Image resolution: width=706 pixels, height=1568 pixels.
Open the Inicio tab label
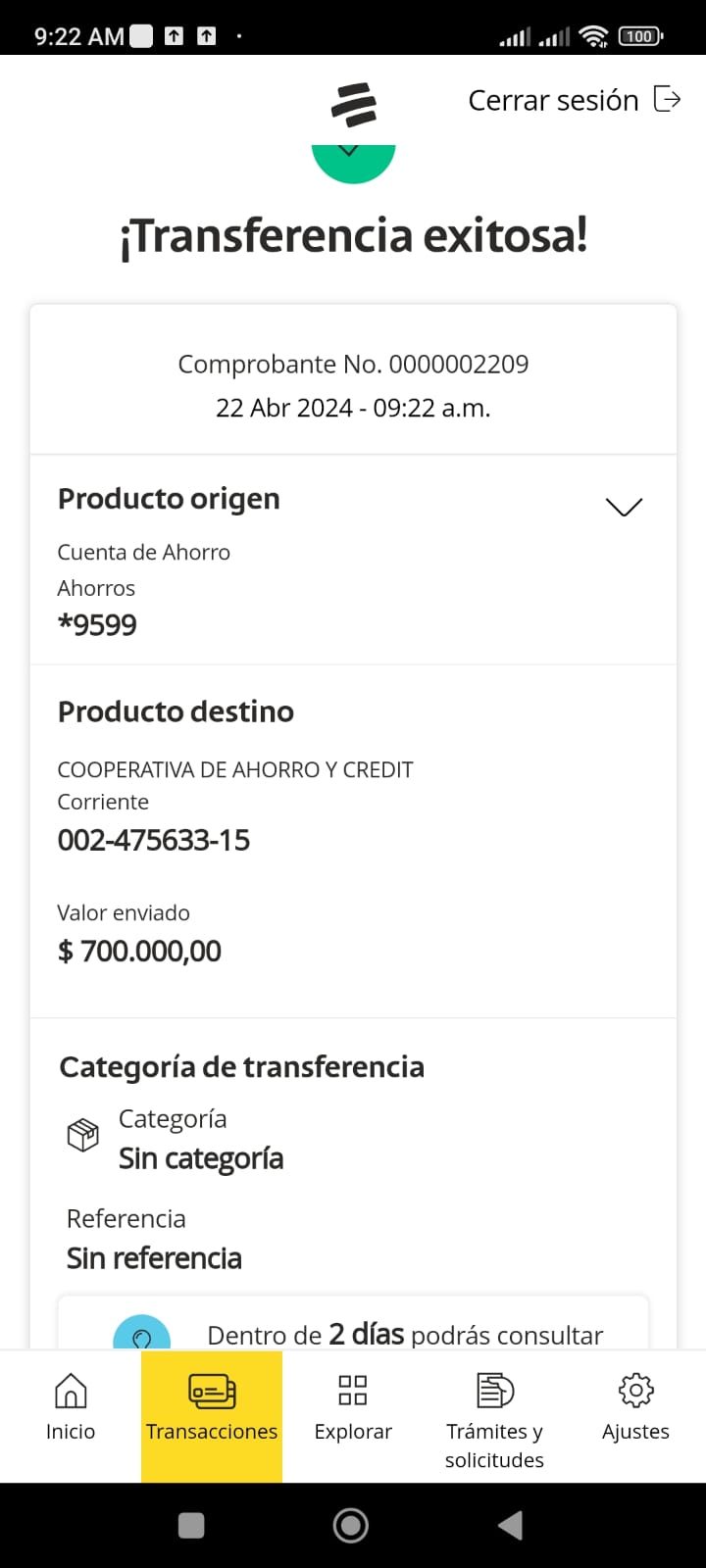pyautogui.click(x=71, y=1432)
